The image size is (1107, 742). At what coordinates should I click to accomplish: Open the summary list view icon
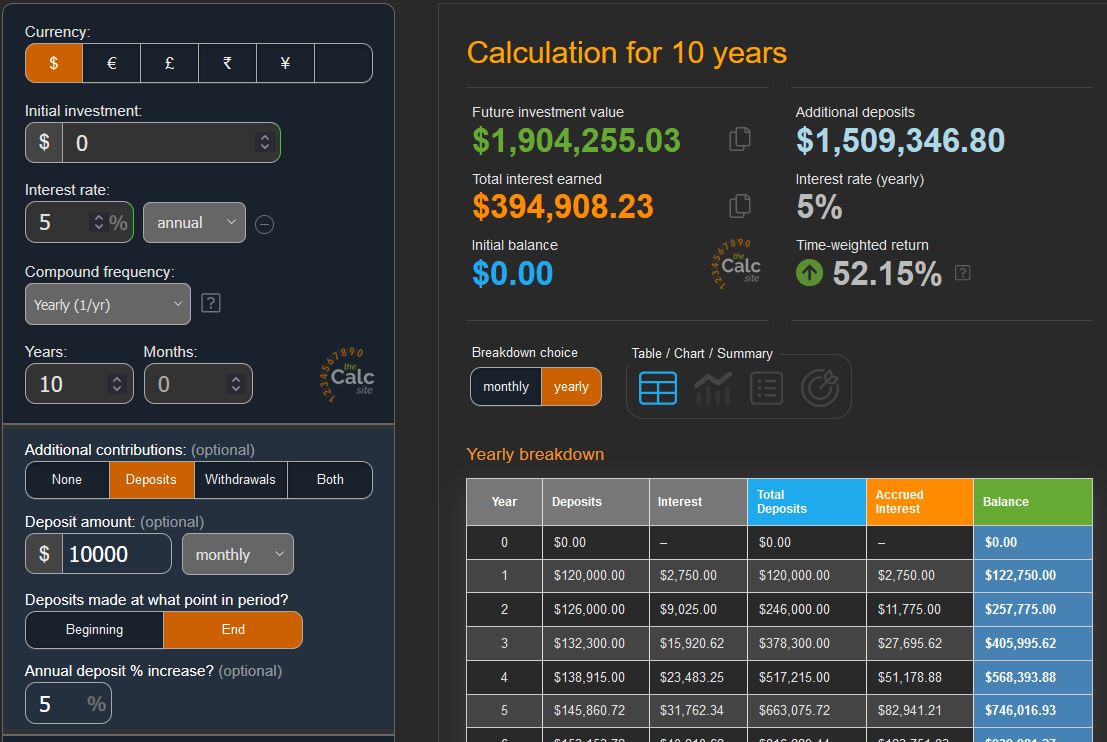coord(766,388)
